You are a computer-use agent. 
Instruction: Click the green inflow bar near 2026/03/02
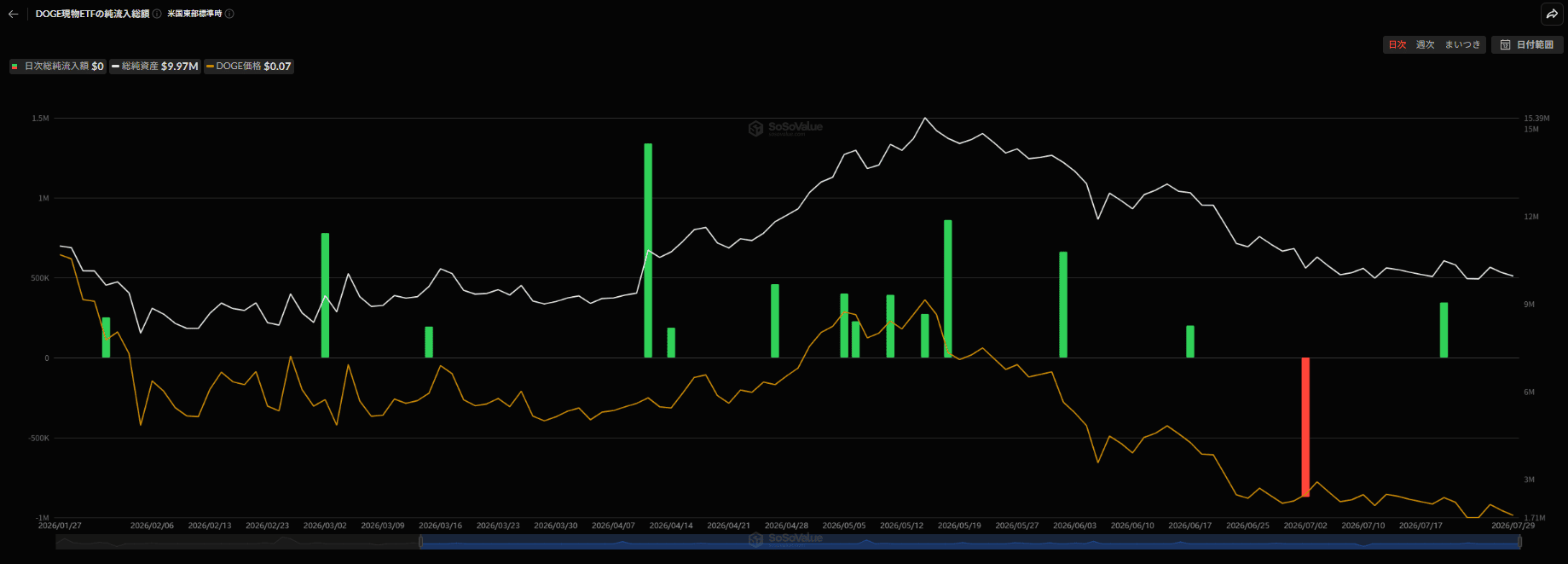(325, 295)
